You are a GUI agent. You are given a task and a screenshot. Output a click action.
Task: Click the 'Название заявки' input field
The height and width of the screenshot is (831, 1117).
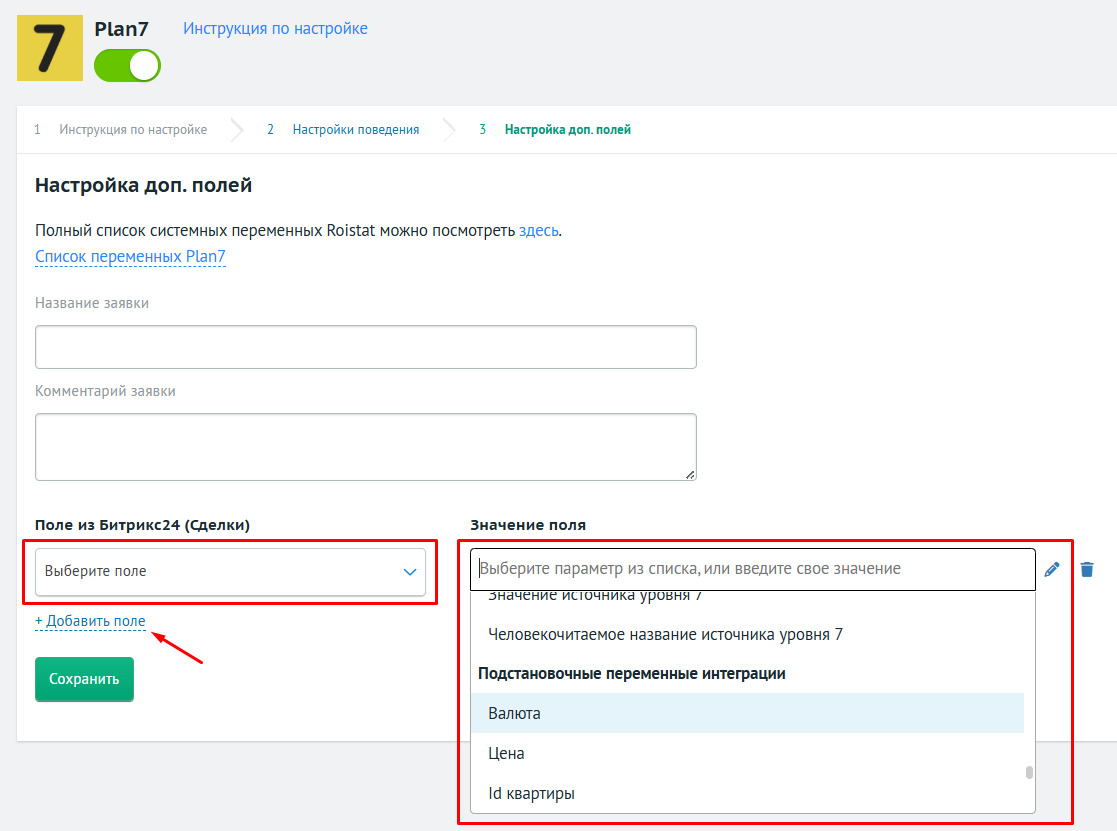point(365,347)
